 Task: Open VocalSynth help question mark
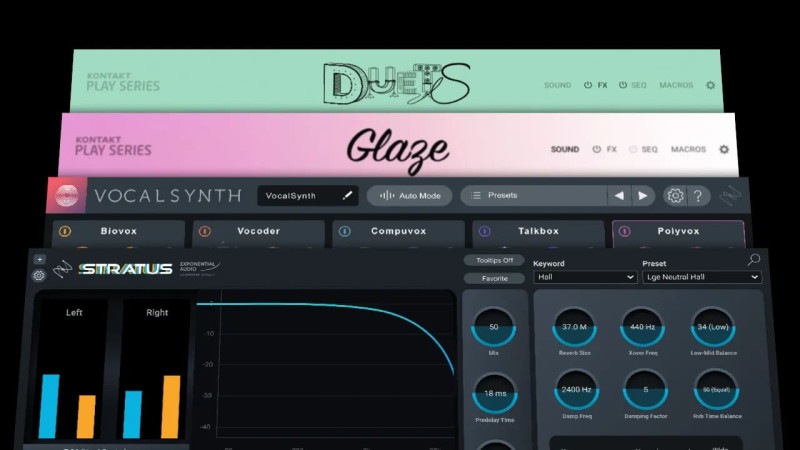coord(698,195)
